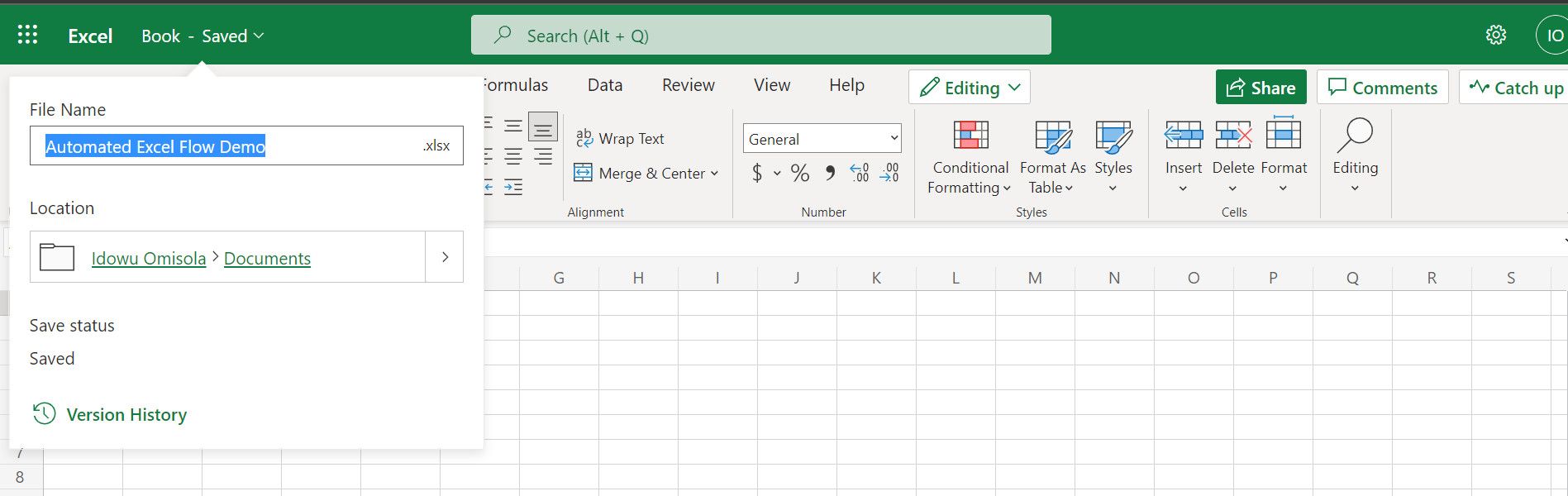Click the Catch up button
Viewport: 1568px width, 496px height.
click(x=1514, y=87)
